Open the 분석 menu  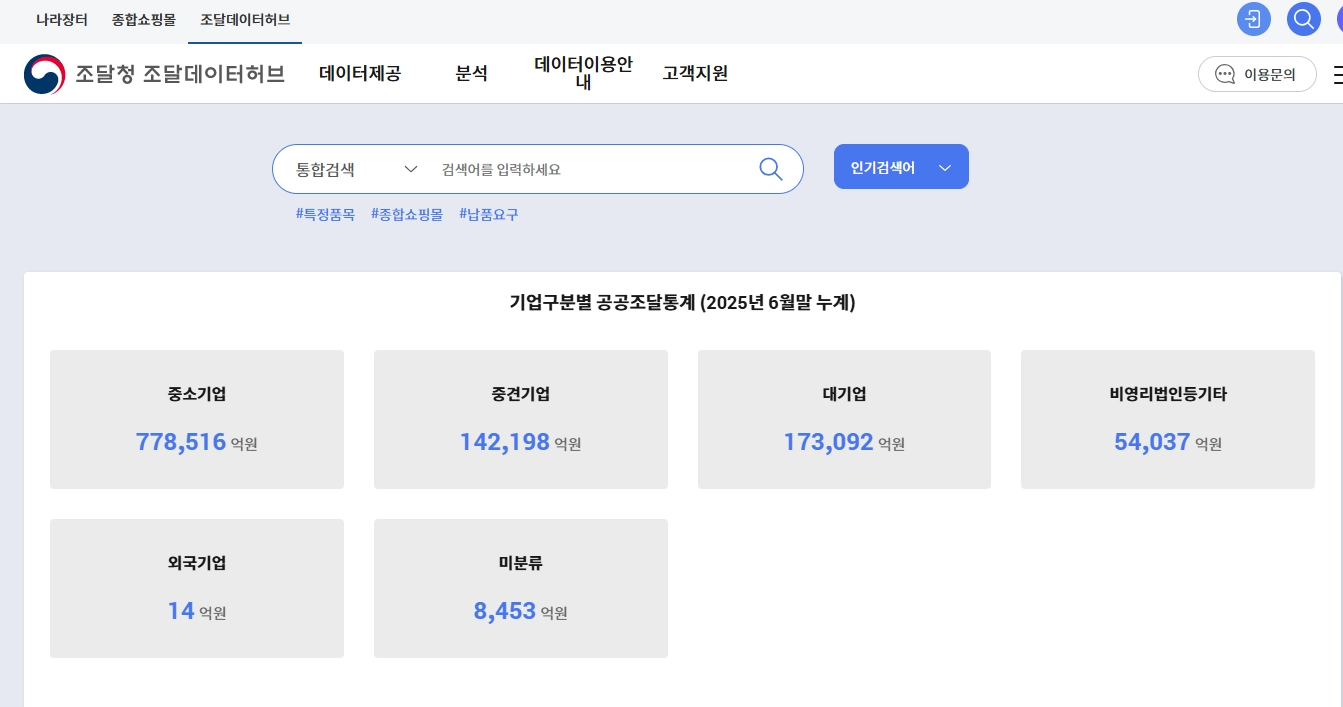coord(471,74)
